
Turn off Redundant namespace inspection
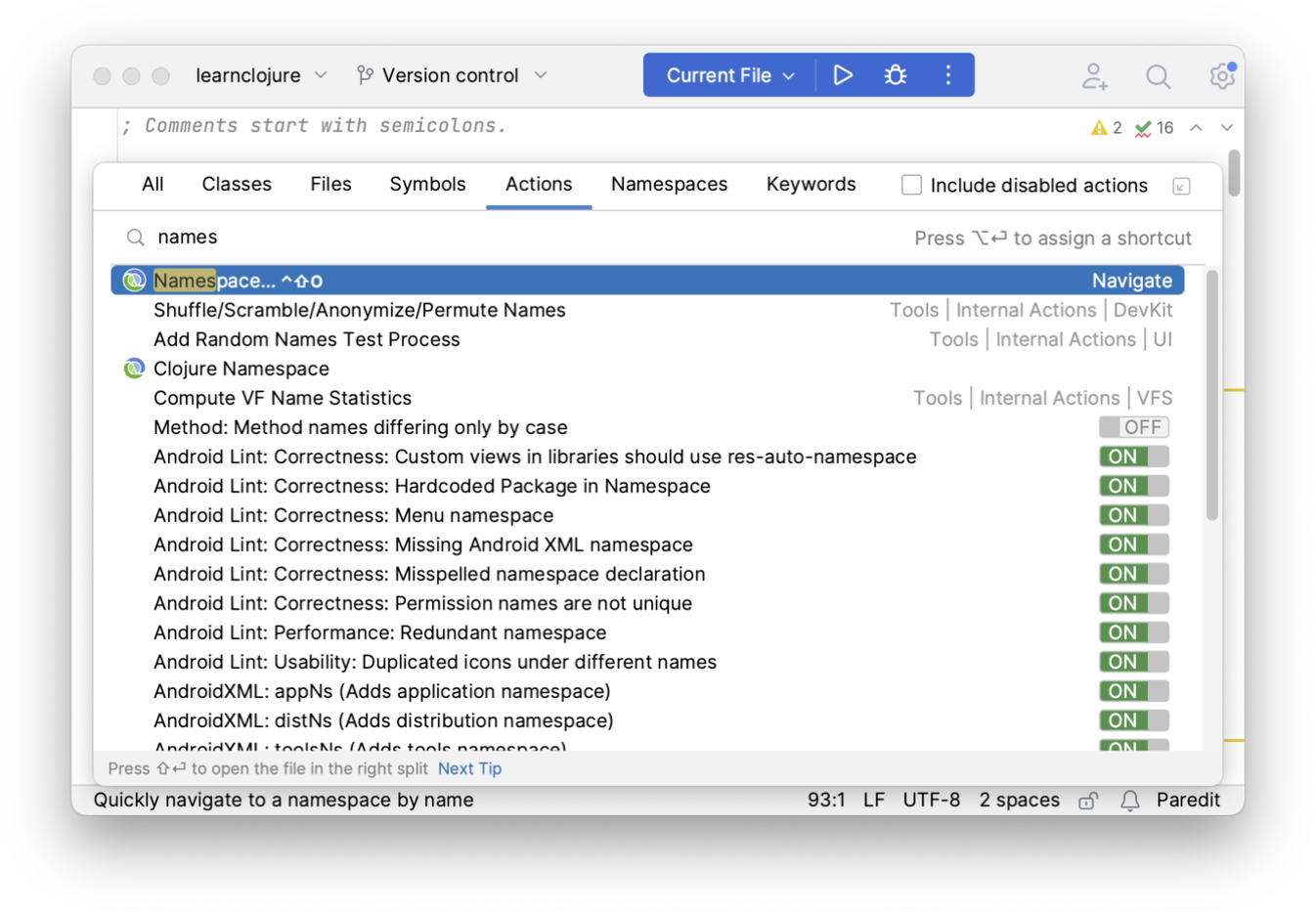coord(1134,632)
